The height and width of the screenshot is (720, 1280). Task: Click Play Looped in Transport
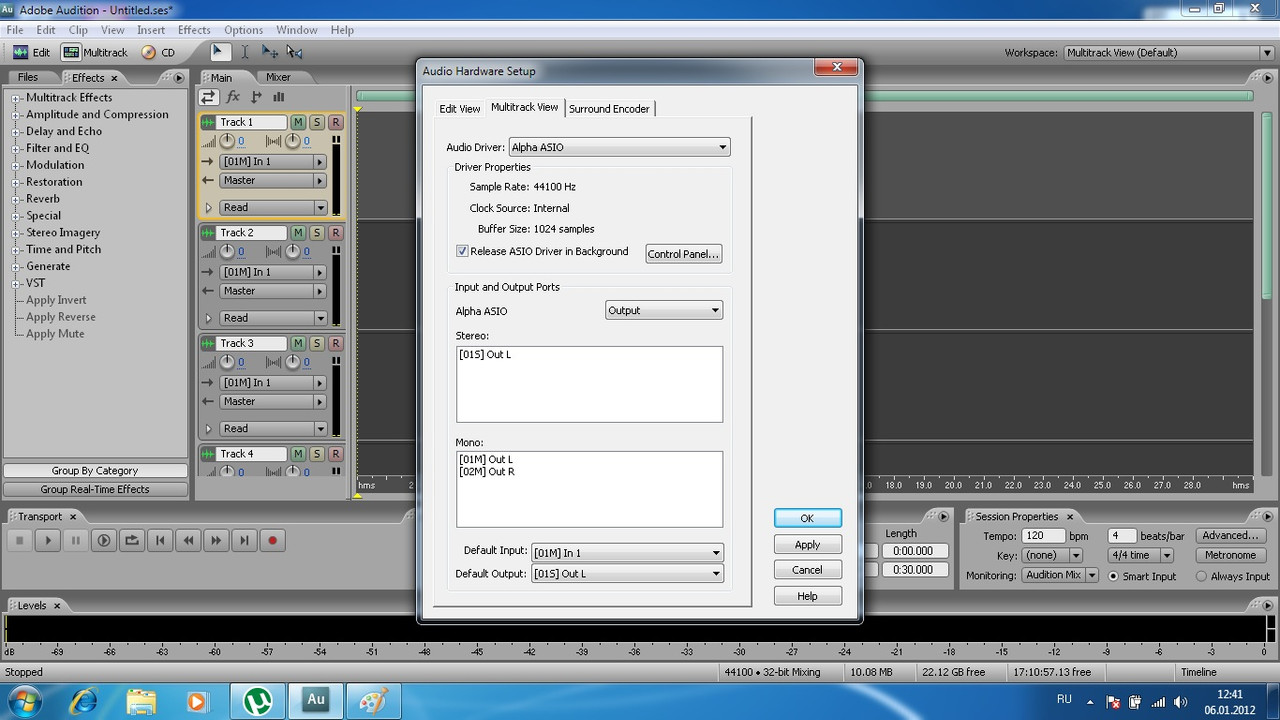[131, 540]
